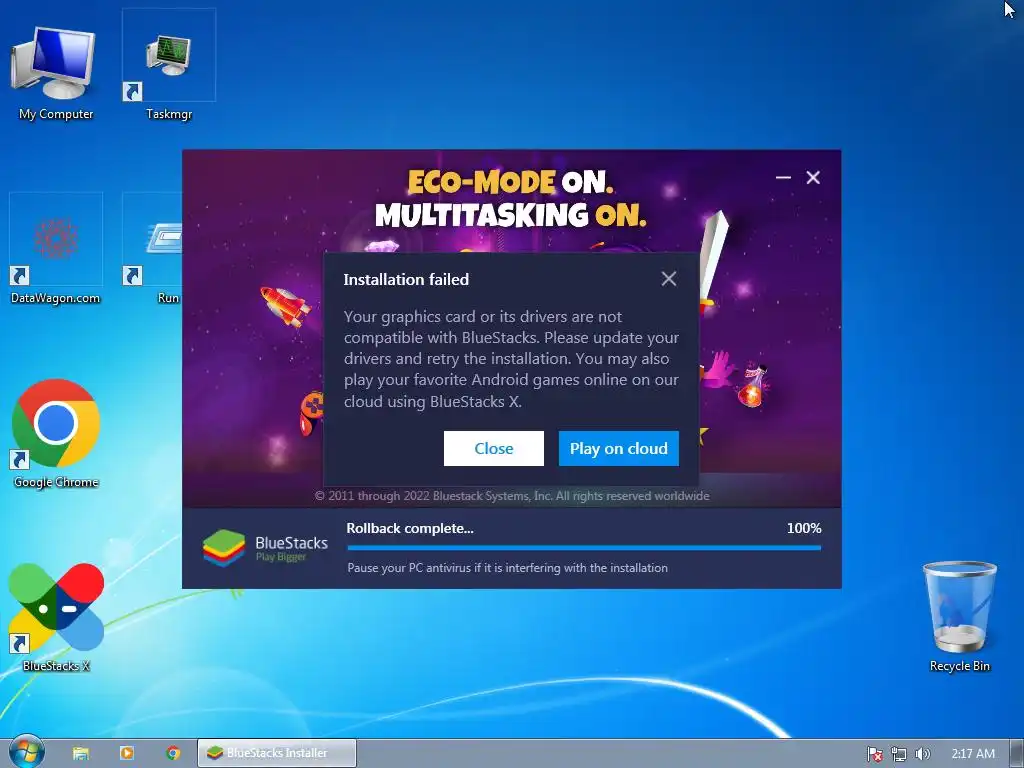Click the installation progress bar at 100%

coord(584,548)
